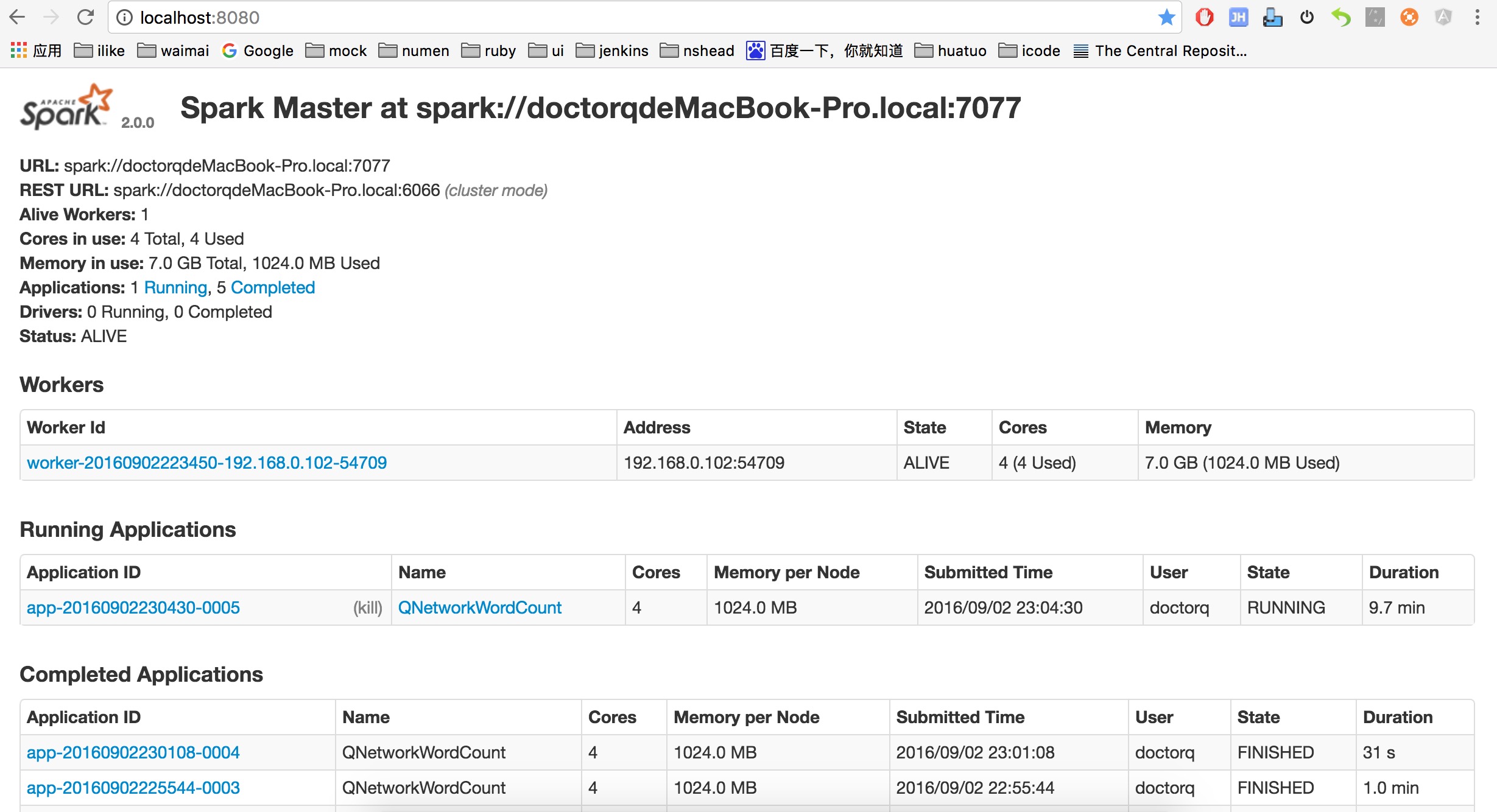Open worker-20160902223450-192.168.0.102-54709 link
Viewport: 1497px width, 812px height.
click(206, 463)
